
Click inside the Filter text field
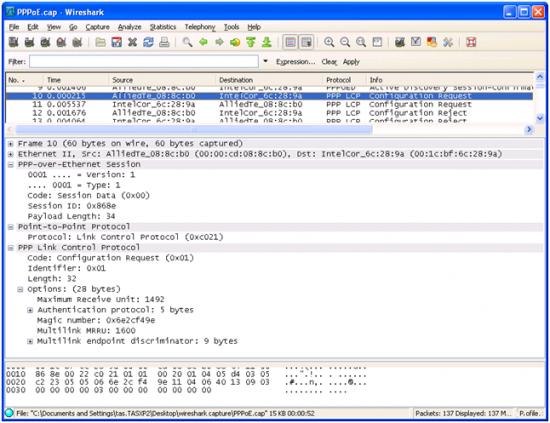tap(144, 61)
